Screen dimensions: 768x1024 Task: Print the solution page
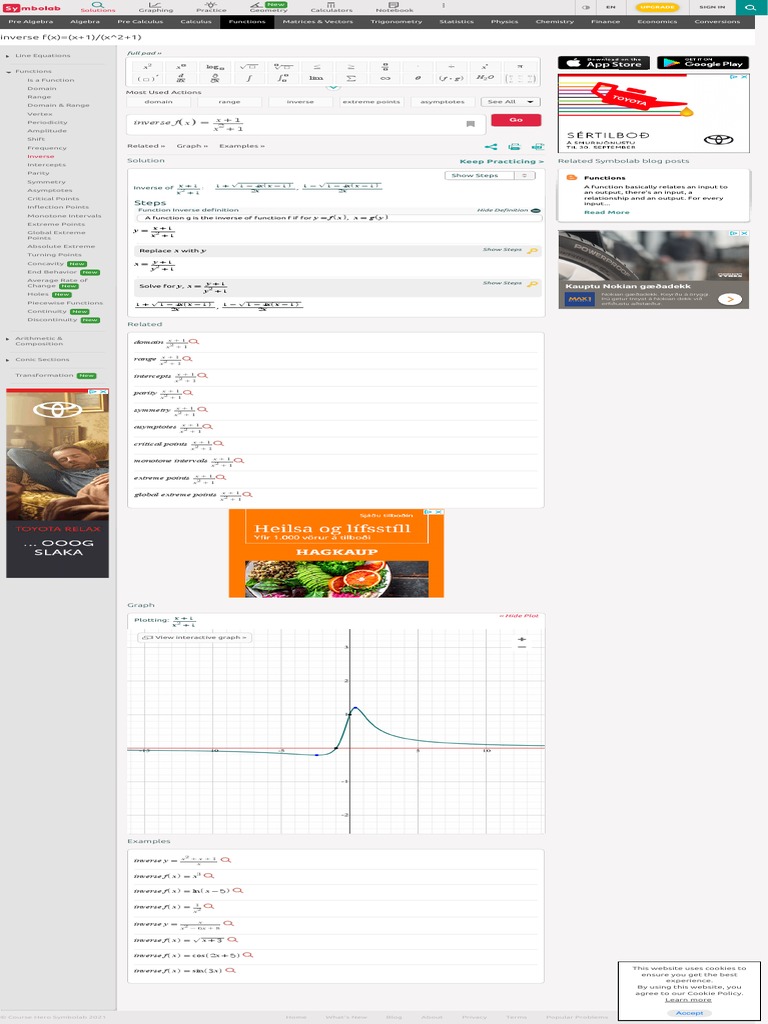coord(515,147)
